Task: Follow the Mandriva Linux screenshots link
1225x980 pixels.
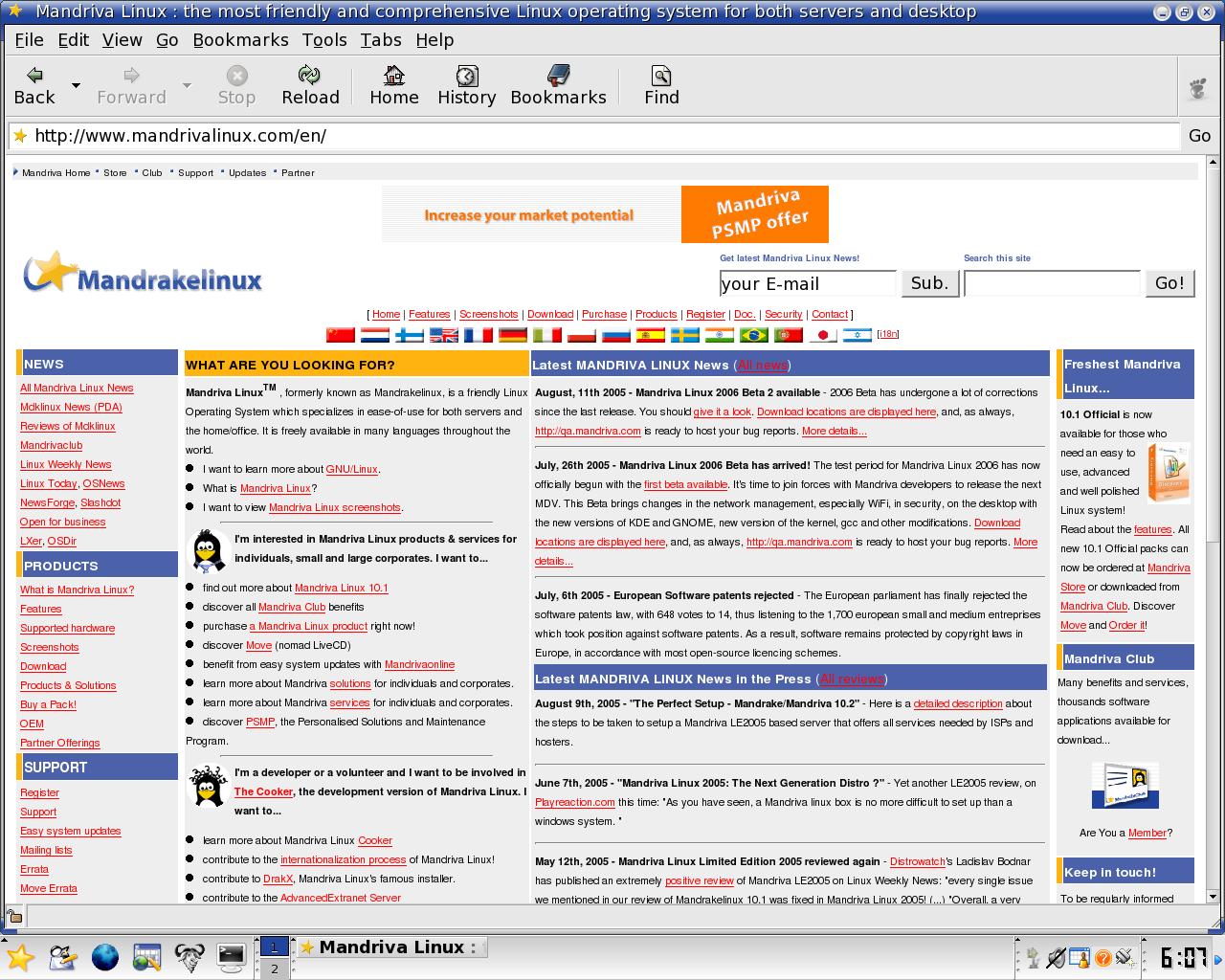Action: [x=335, y=507]
